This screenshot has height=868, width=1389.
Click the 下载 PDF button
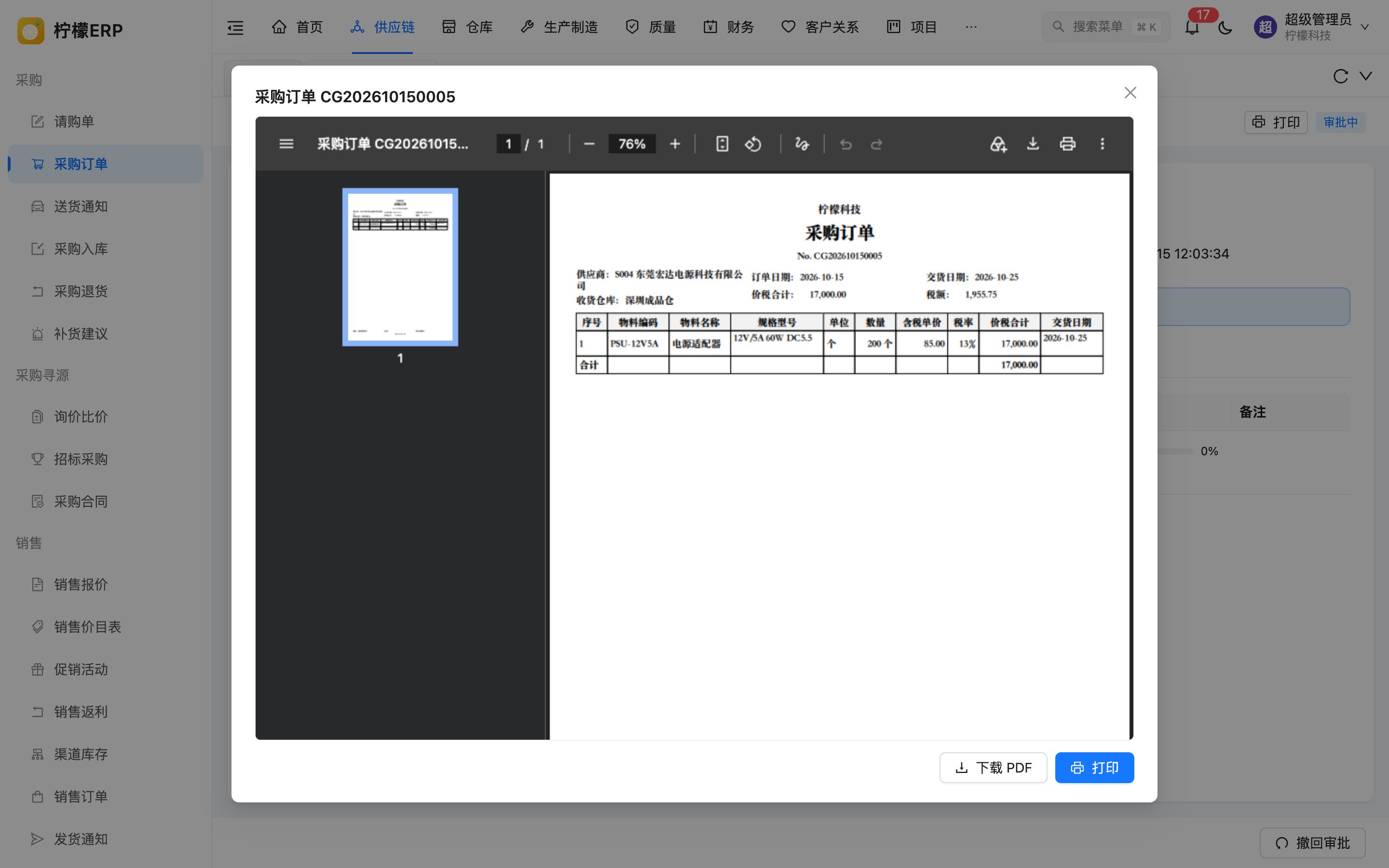pyautogui.click(x=993, y=768)
